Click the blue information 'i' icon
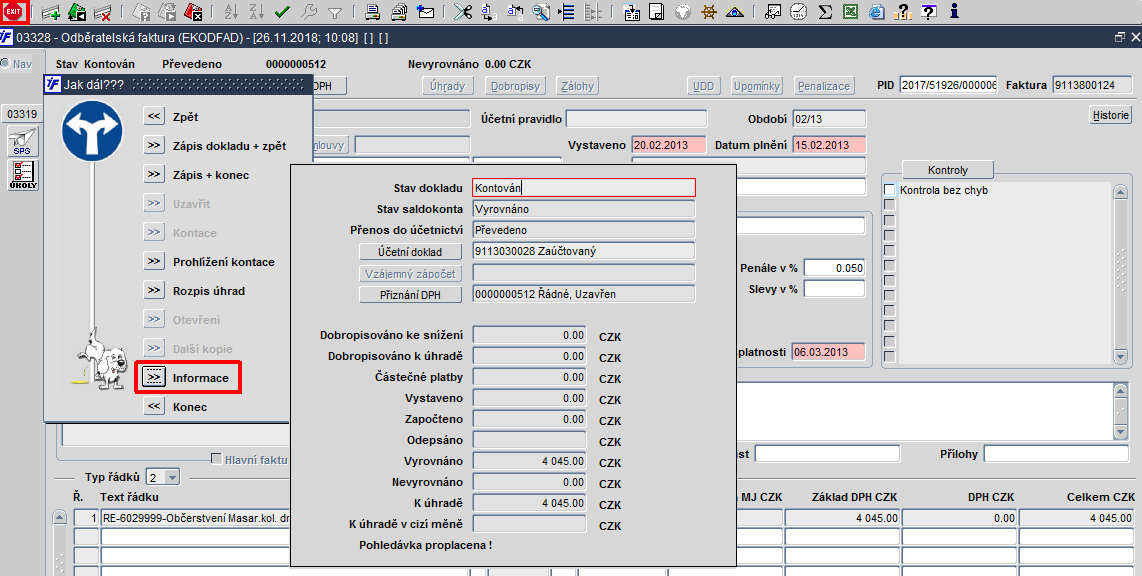This screenshot has height=576, width=1142. (x=954, y=12)
